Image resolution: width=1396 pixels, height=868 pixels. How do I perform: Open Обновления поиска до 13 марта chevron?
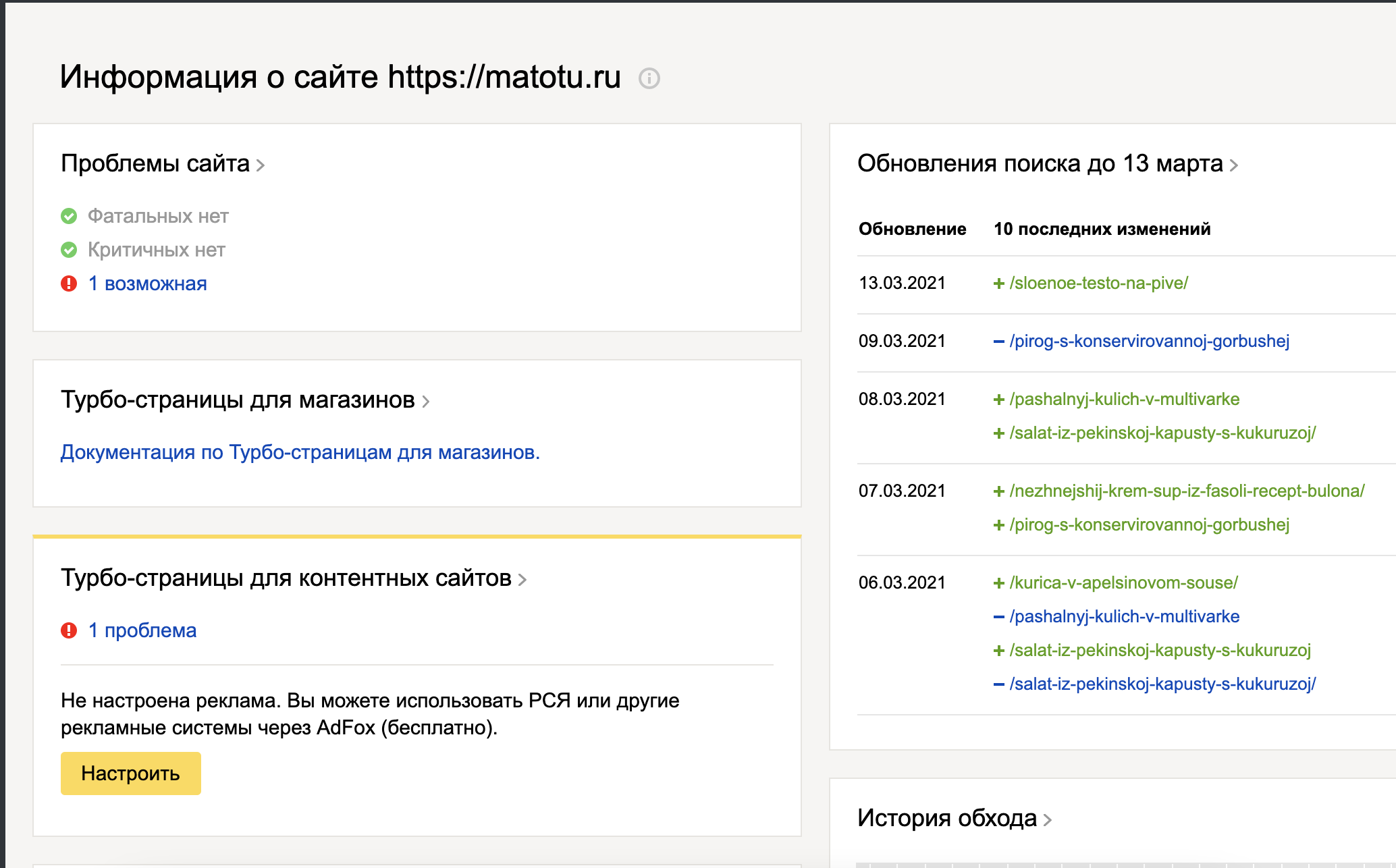[1234, 165]
